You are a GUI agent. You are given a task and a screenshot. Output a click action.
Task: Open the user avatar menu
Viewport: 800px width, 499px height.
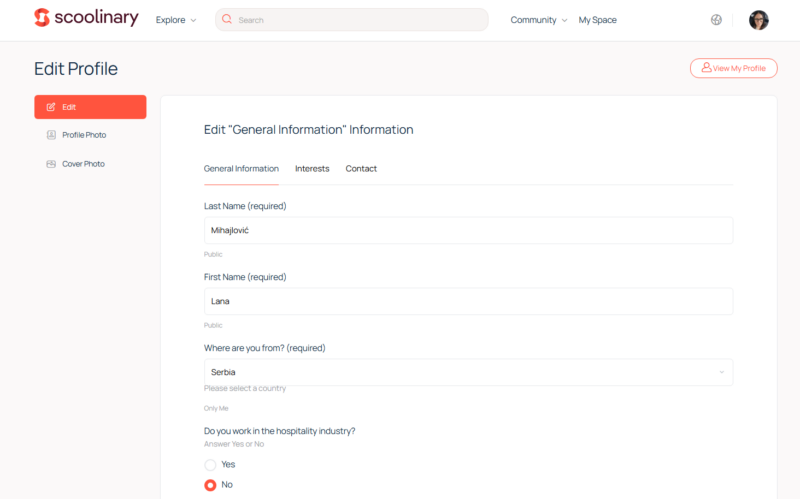tap(759, 20)
